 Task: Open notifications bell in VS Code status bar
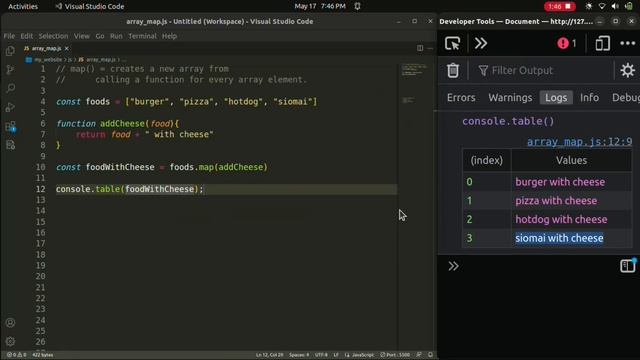coord(430,355)
